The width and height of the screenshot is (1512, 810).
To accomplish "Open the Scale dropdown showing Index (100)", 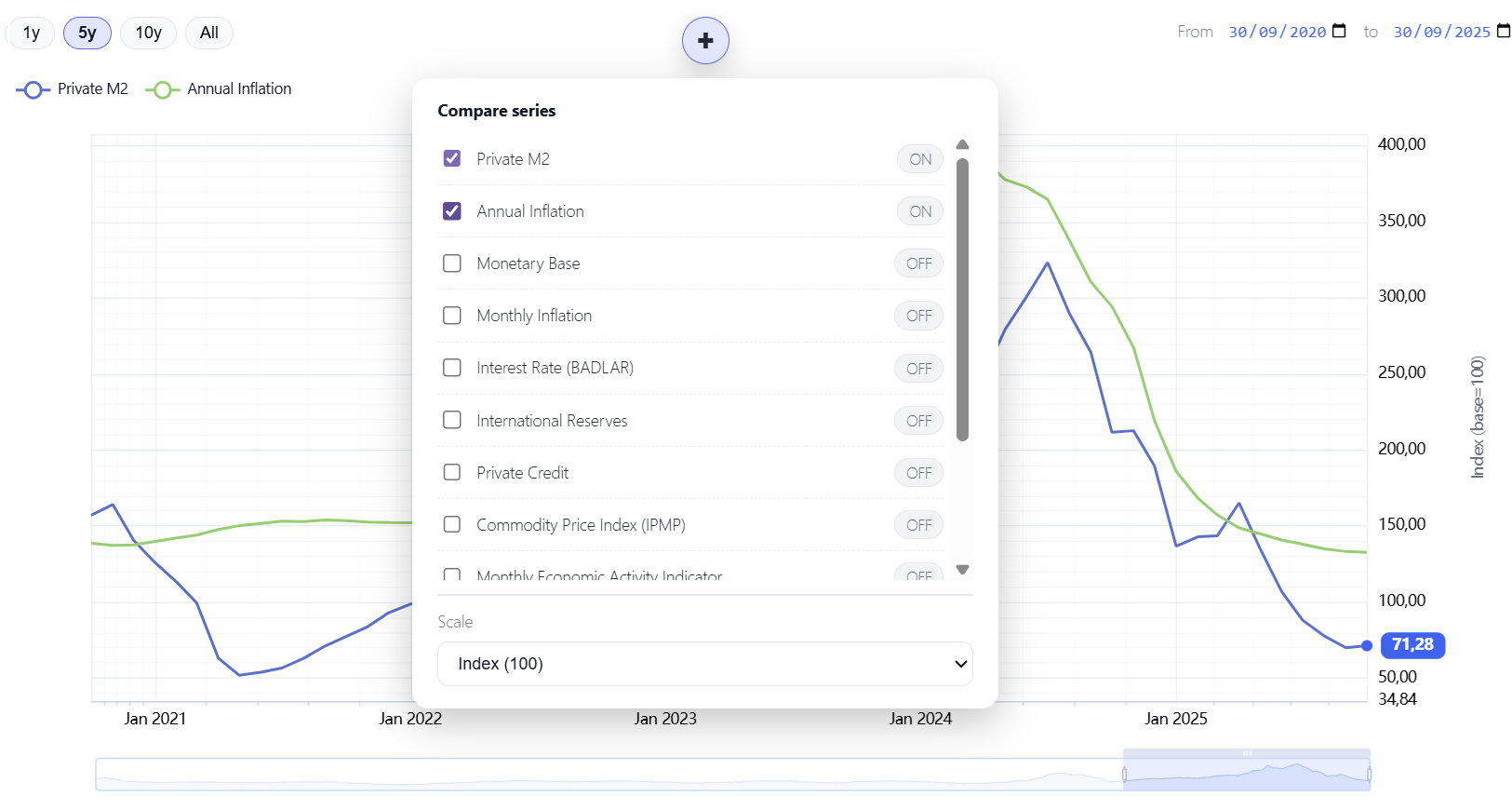I will [704, 664].
